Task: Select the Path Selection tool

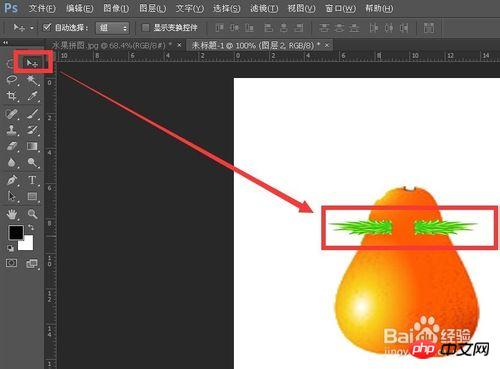Action: (x=12, y=196)
